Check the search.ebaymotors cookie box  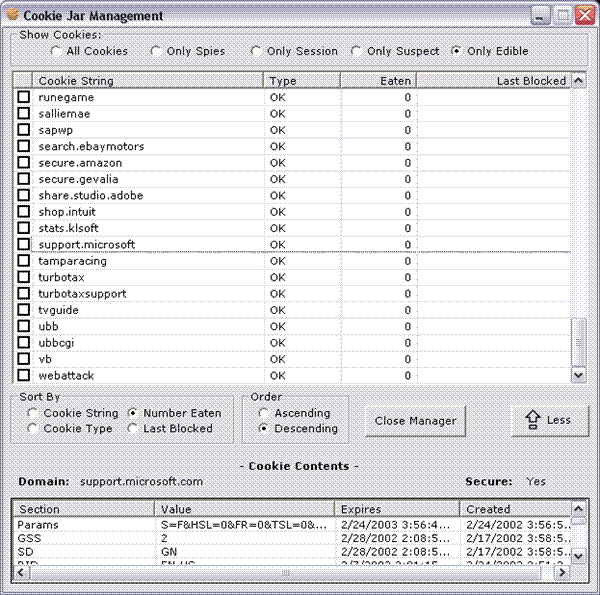tap(24, 146)
